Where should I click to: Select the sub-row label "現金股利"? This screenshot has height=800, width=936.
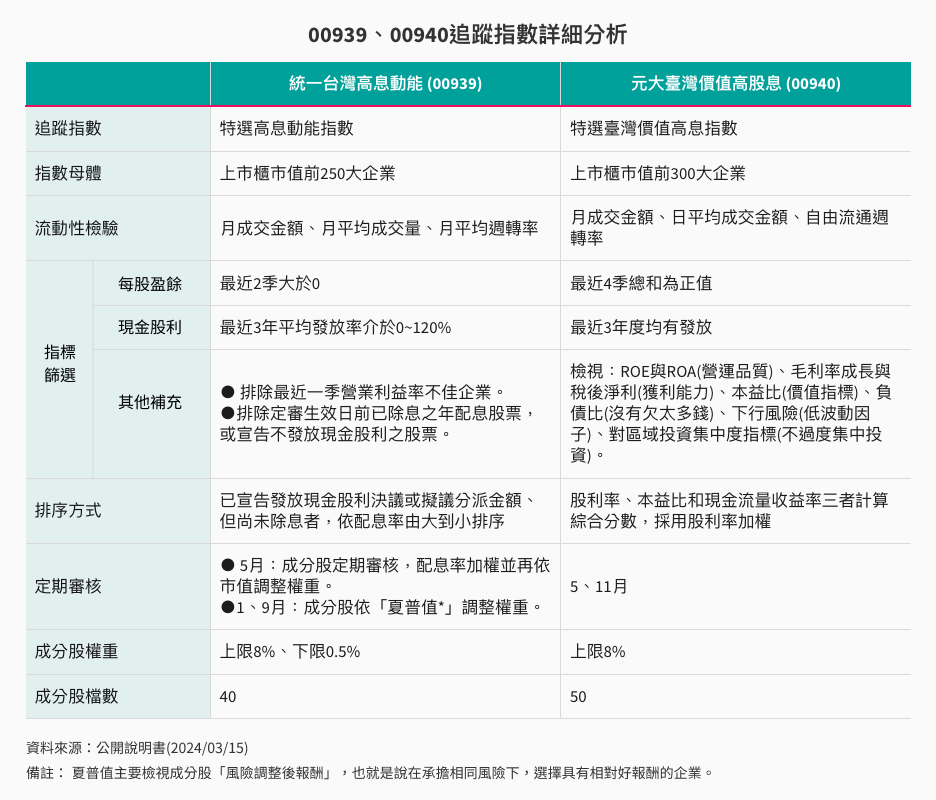pyautogui.click(x=150, y=327)
